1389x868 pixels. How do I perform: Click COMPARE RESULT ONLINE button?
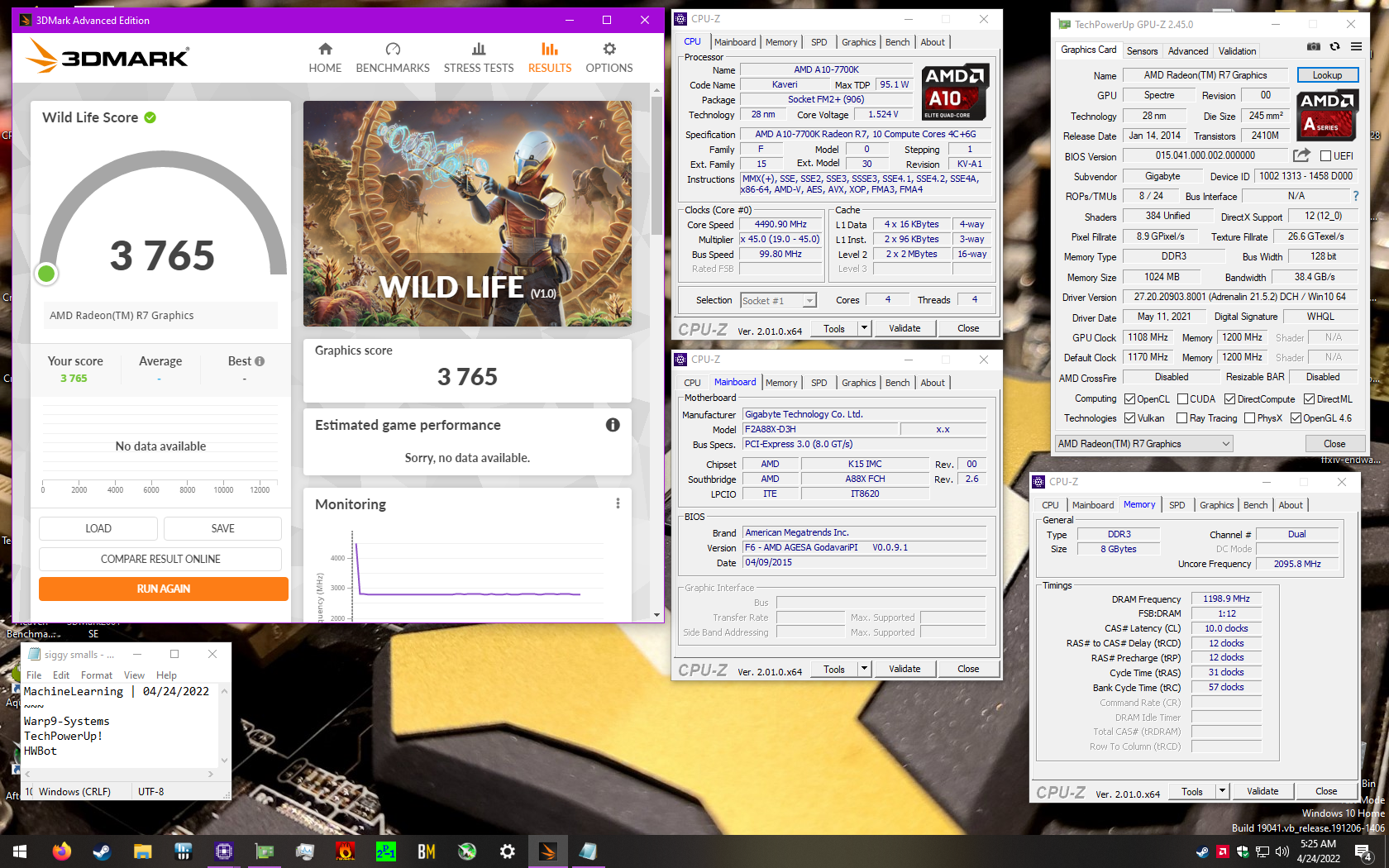point(160,559)
